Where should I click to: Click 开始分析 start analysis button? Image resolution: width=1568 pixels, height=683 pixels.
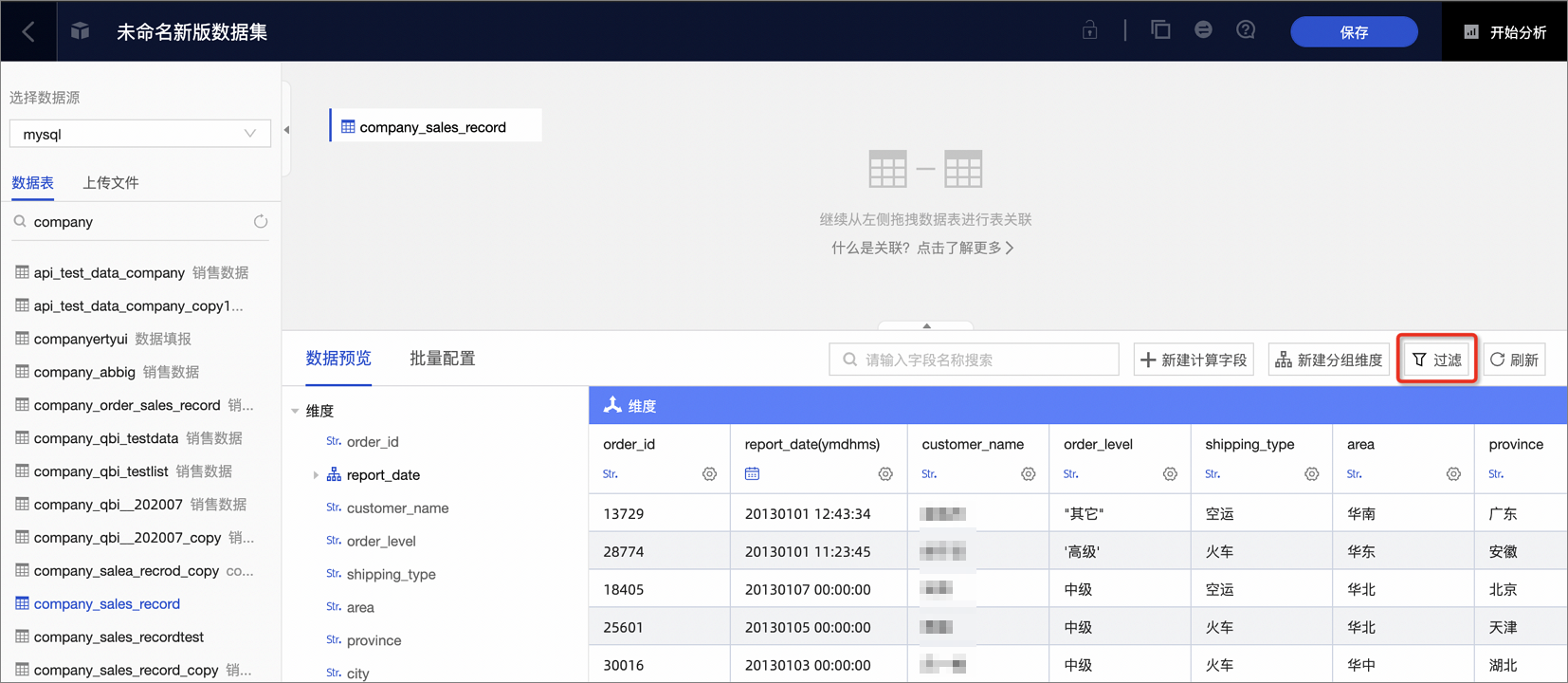(1504, 32)
